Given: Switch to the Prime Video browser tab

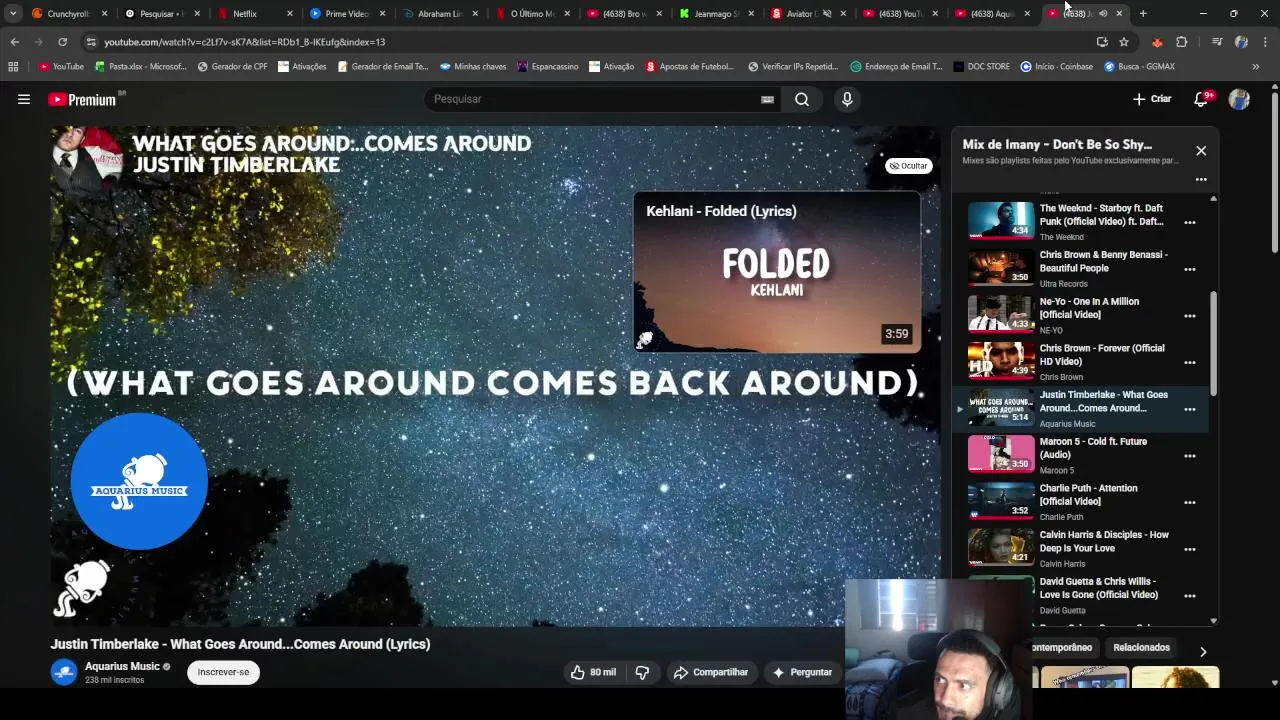Looking at the screenshot, I should point(345,14).
